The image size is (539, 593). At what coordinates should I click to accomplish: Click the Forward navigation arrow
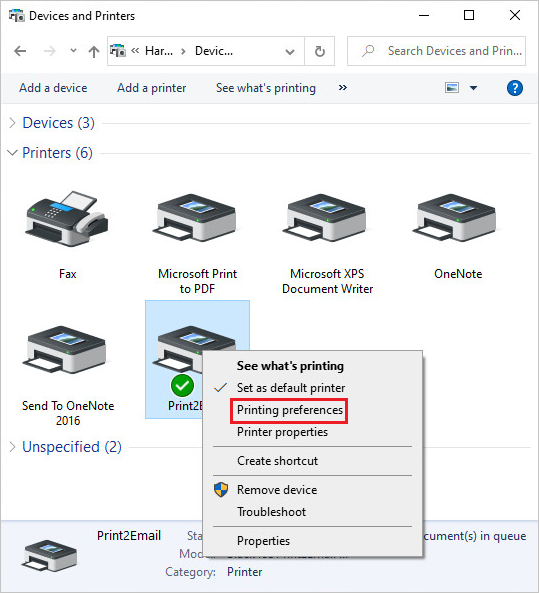50,51
